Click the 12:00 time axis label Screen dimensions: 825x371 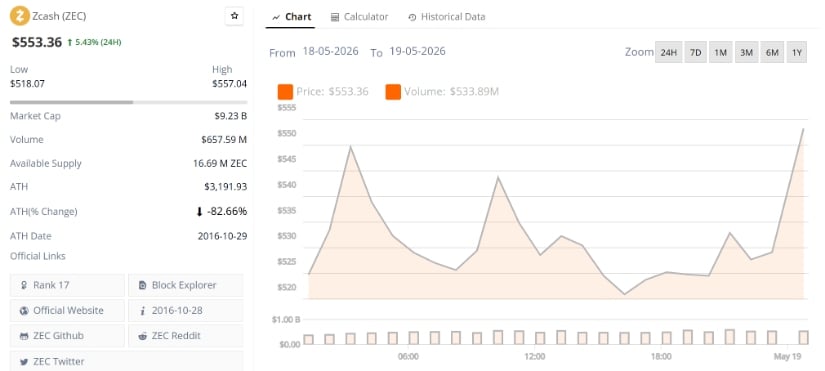[x=535, y=357]
